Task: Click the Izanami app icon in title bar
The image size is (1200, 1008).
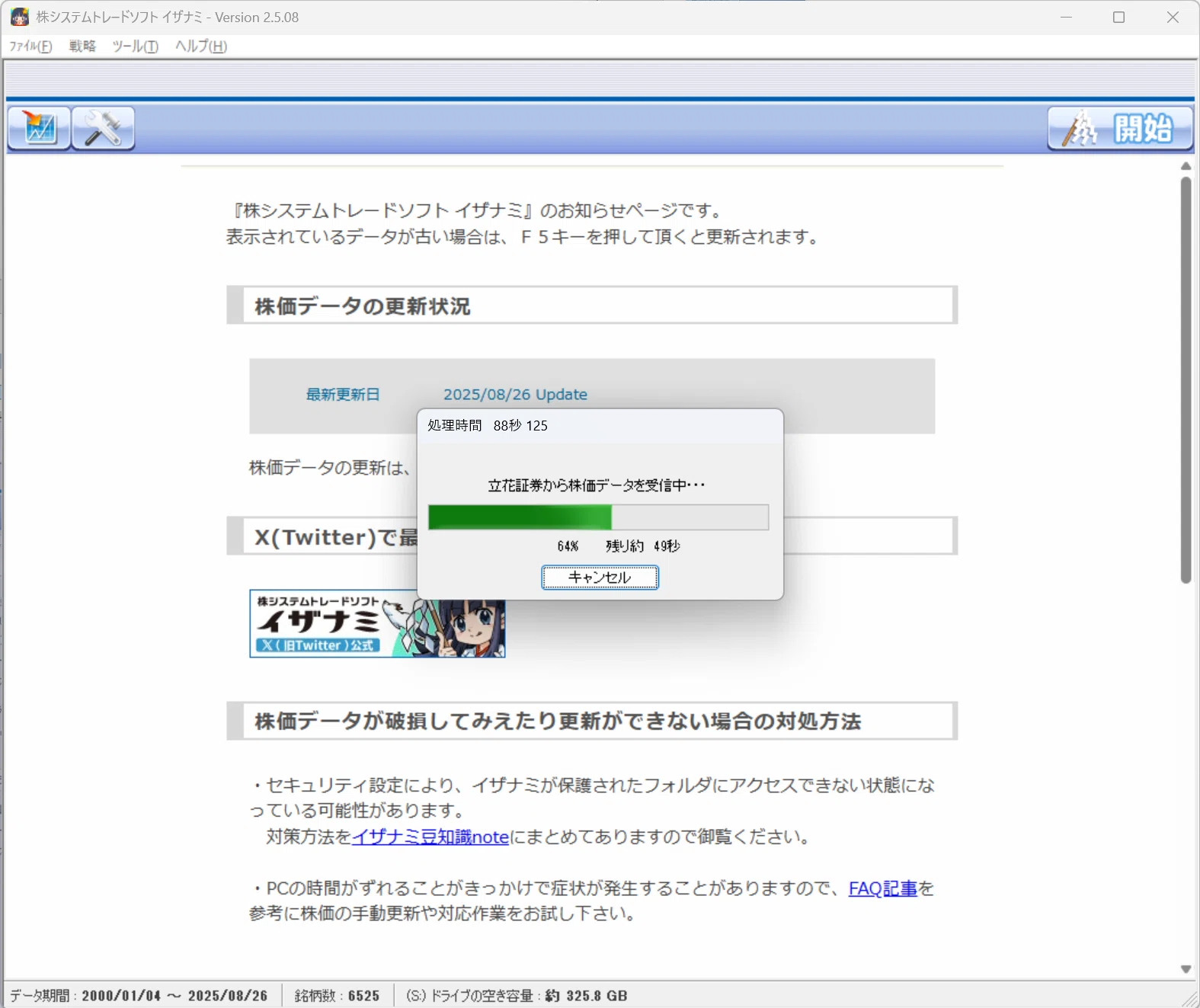Action: 20,17
